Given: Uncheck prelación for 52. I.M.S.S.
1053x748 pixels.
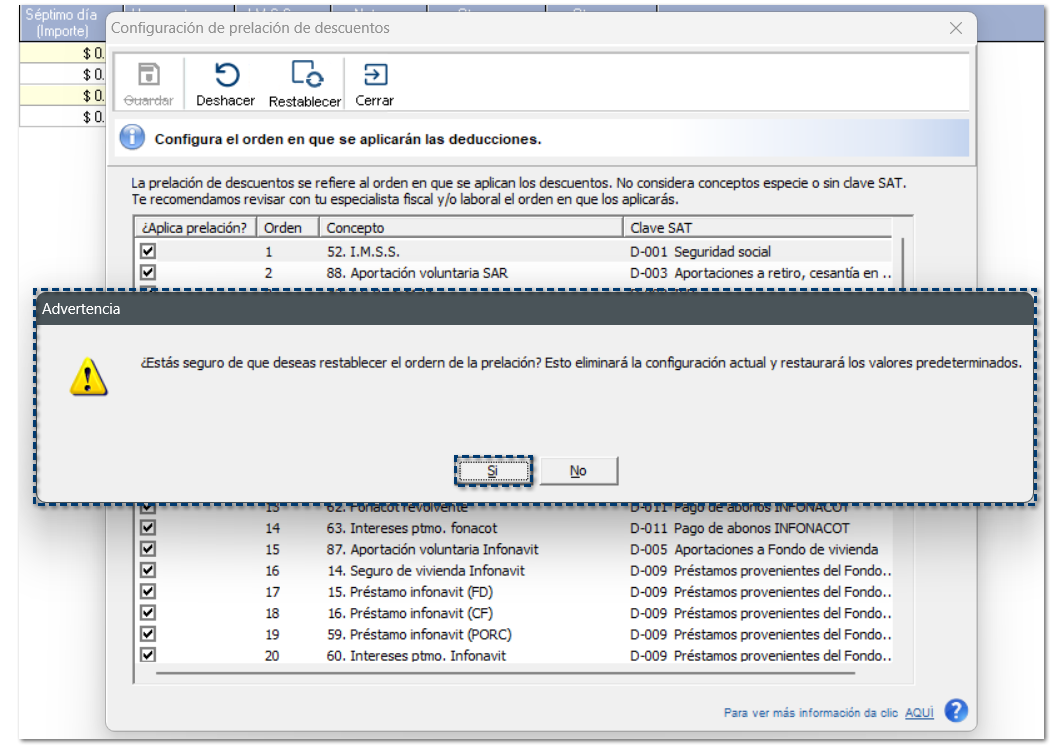Looking at the screenshot, I should tap(148, 251).
